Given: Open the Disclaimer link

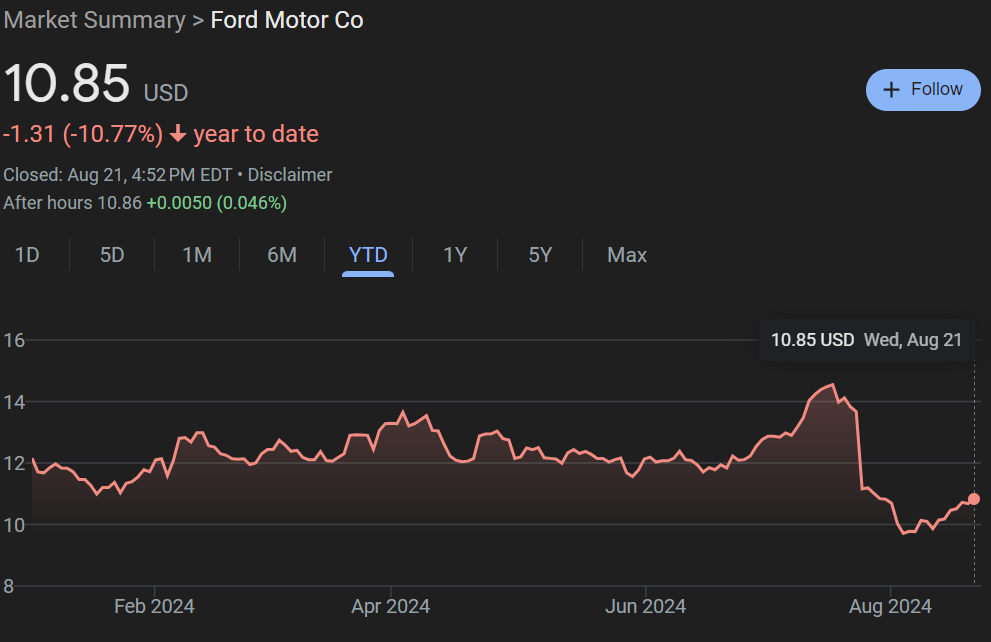Looking at the screenshot, I should [289, 175].
